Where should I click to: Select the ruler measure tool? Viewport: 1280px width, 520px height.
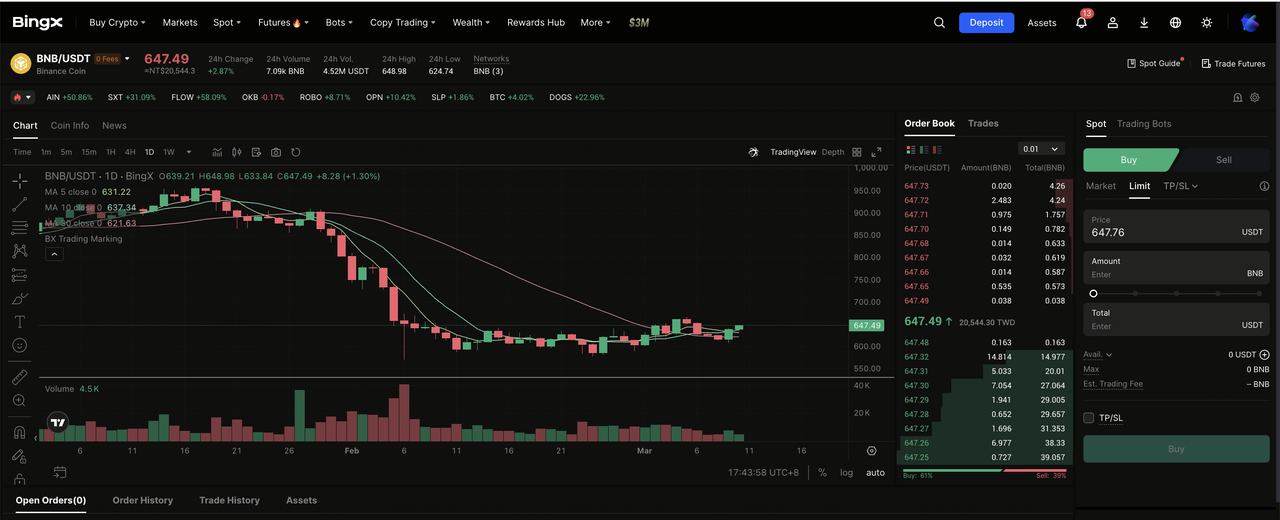(x=19, y=377)
